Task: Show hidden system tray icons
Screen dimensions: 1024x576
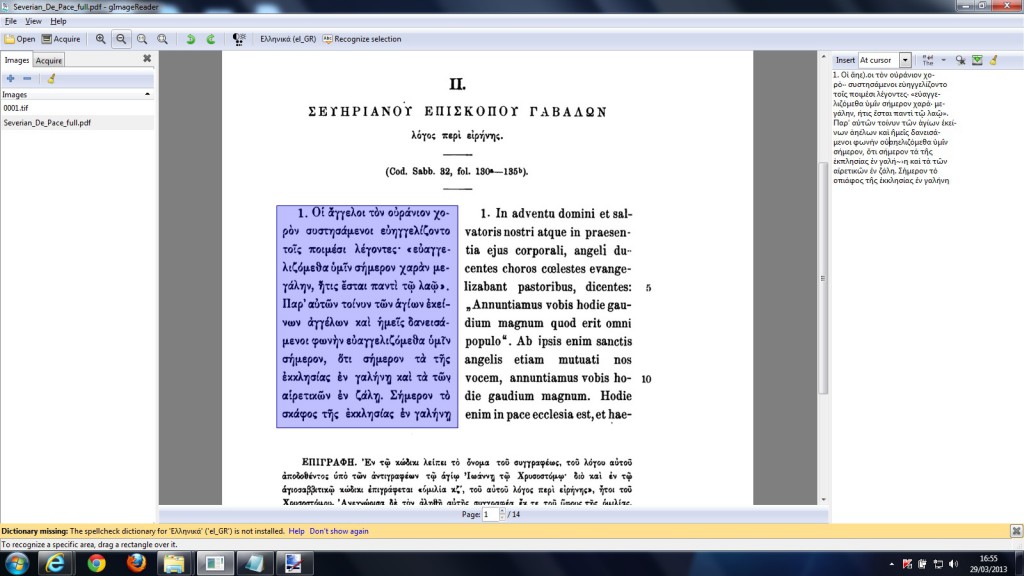Action: coord(891,564)
